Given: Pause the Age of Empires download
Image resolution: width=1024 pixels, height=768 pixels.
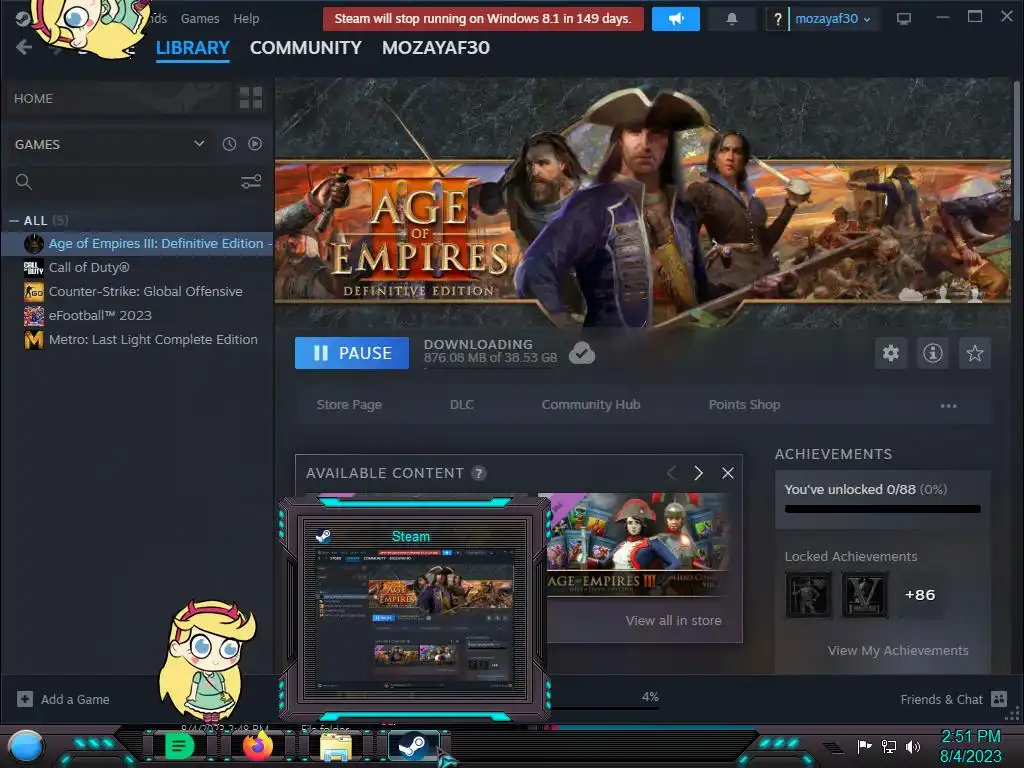Looking at the screenshot, I should [x=352, y=353].
